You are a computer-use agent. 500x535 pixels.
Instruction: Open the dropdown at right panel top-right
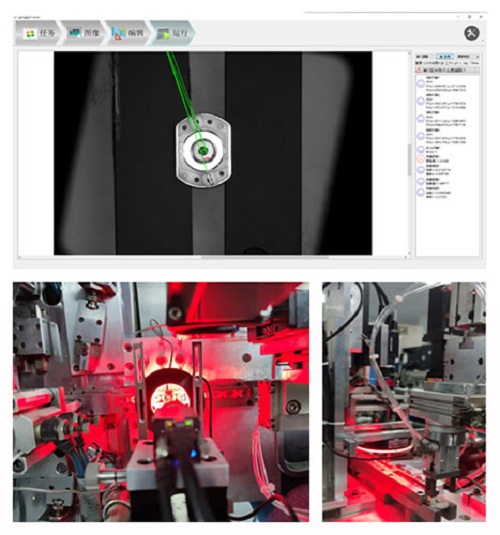pyautogui.click(x=468, y=56)
